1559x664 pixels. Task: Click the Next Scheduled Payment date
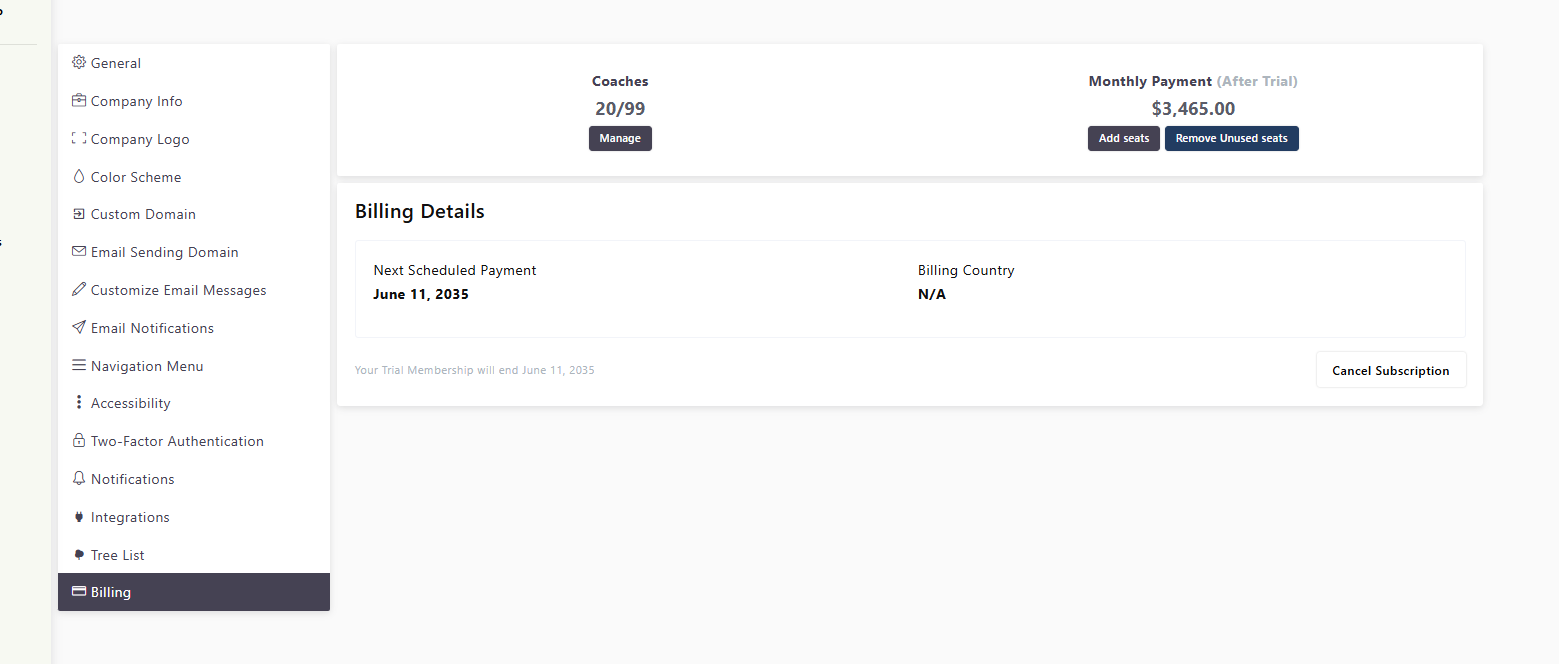pyautogui.click(x=421, y=294)
